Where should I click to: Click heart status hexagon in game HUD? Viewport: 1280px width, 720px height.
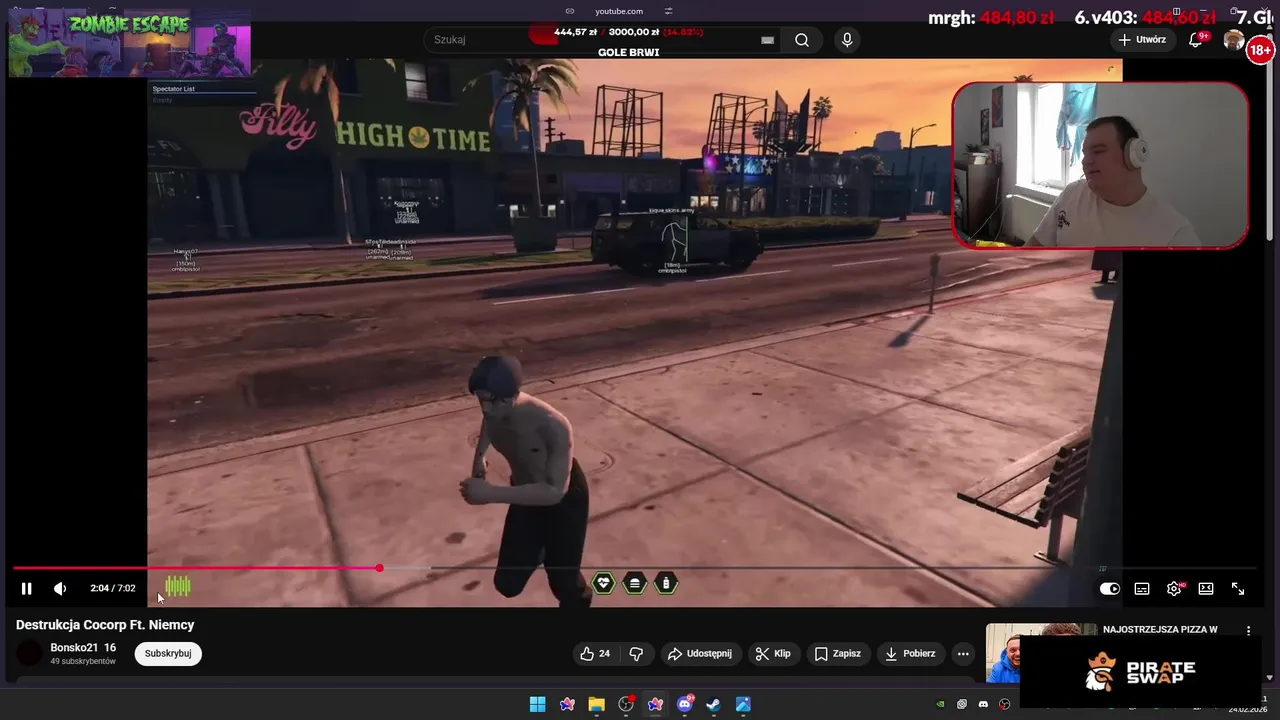(x=604, y=583)
